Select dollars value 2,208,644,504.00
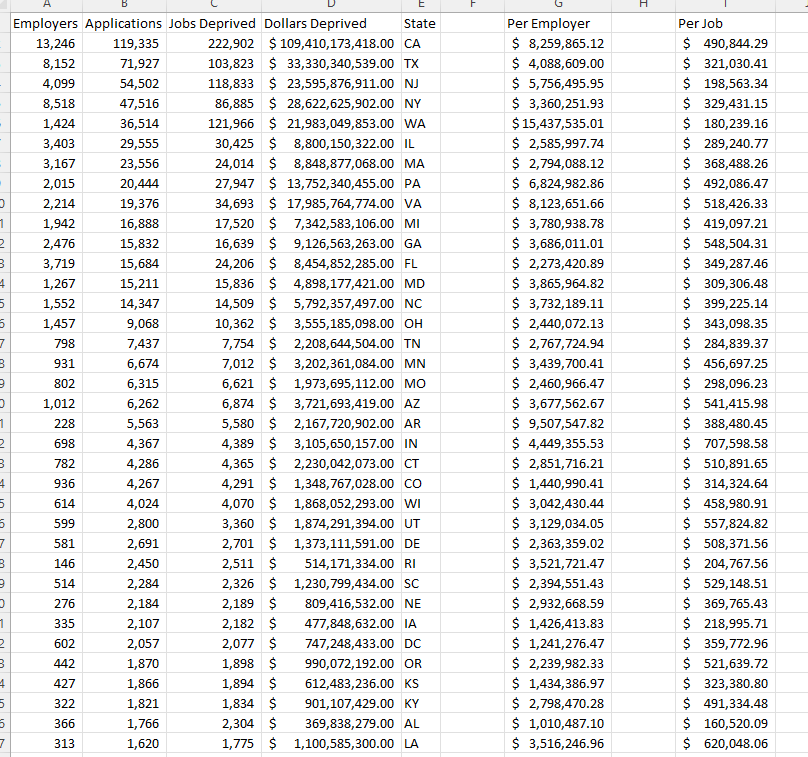The width and height of the screenshot is (808, 757). point(331,344)
